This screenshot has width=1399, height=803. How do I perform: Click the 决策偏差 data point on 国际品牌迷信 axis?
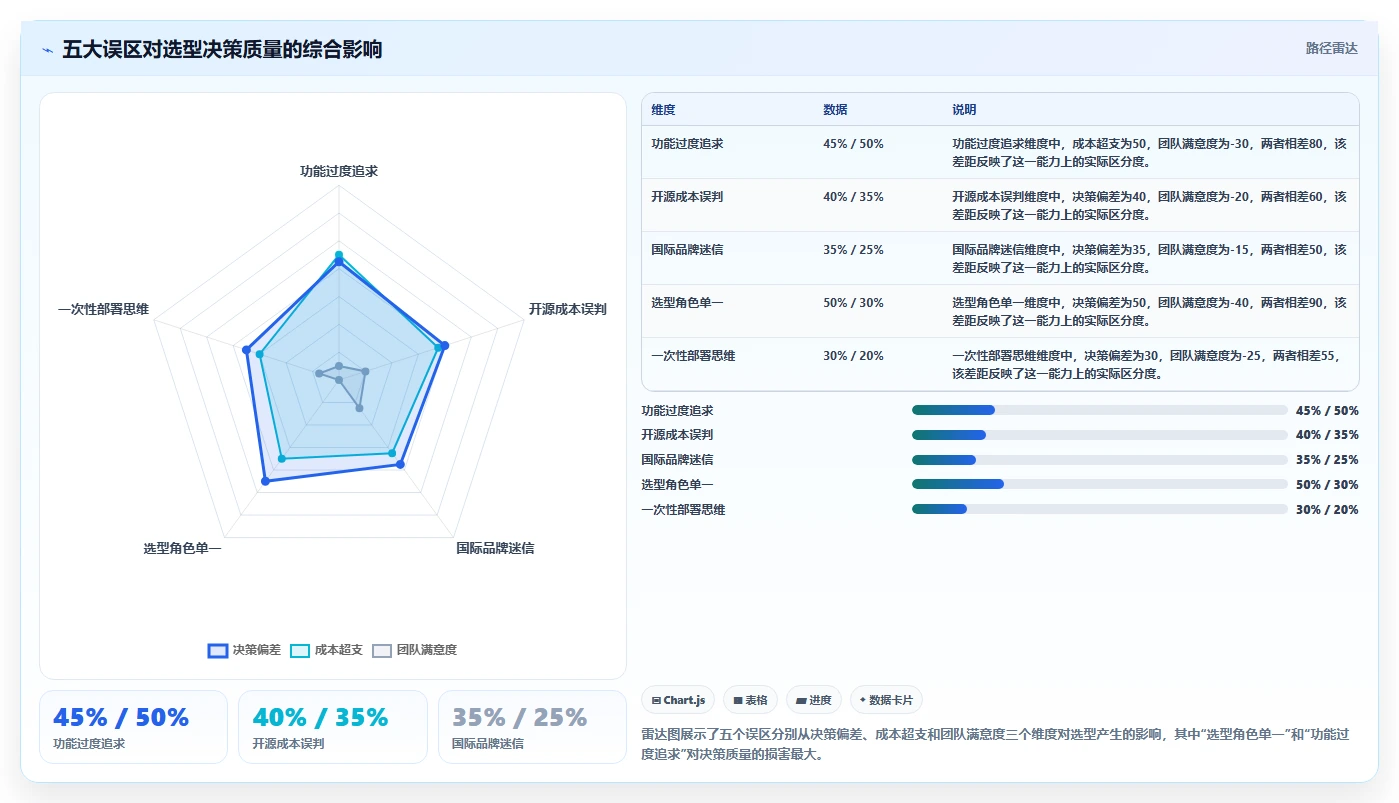pos(400,465)
